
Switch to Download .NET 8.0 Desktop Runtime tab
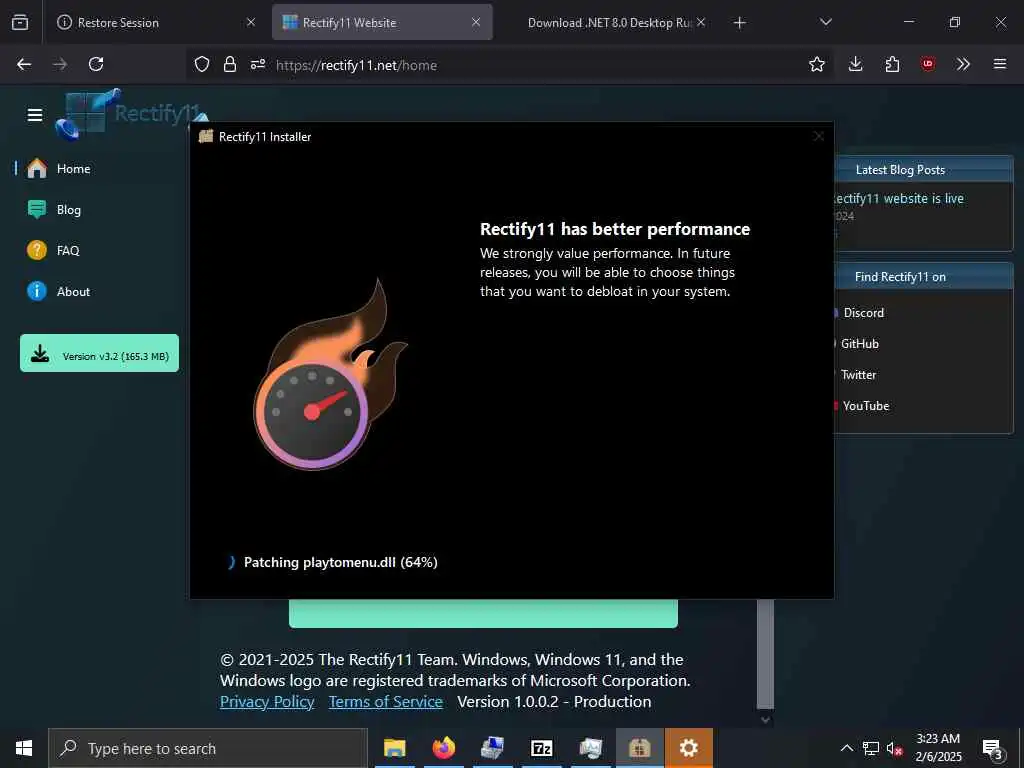(x=607, y=22)
